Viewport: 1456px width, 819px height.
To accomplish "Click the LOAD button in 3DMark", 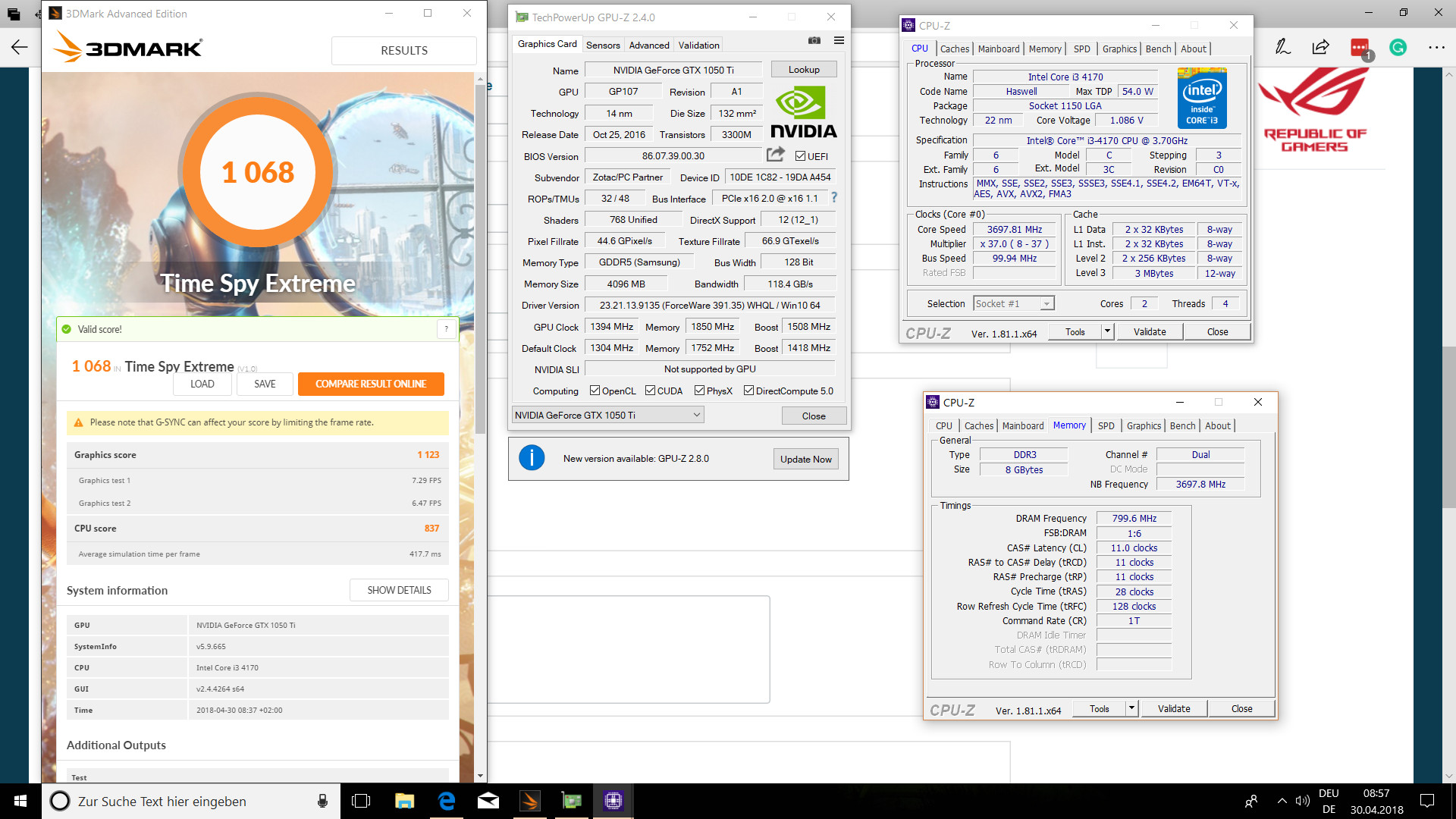I will [202, 384].
